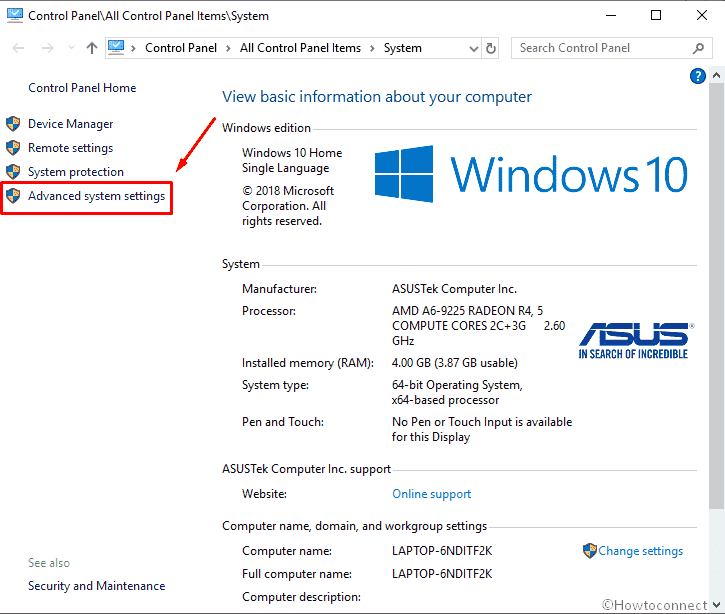This screenshot has width=725, height=614.
Task: Open Advanced system settings link
Action: [x=96, y=196]
